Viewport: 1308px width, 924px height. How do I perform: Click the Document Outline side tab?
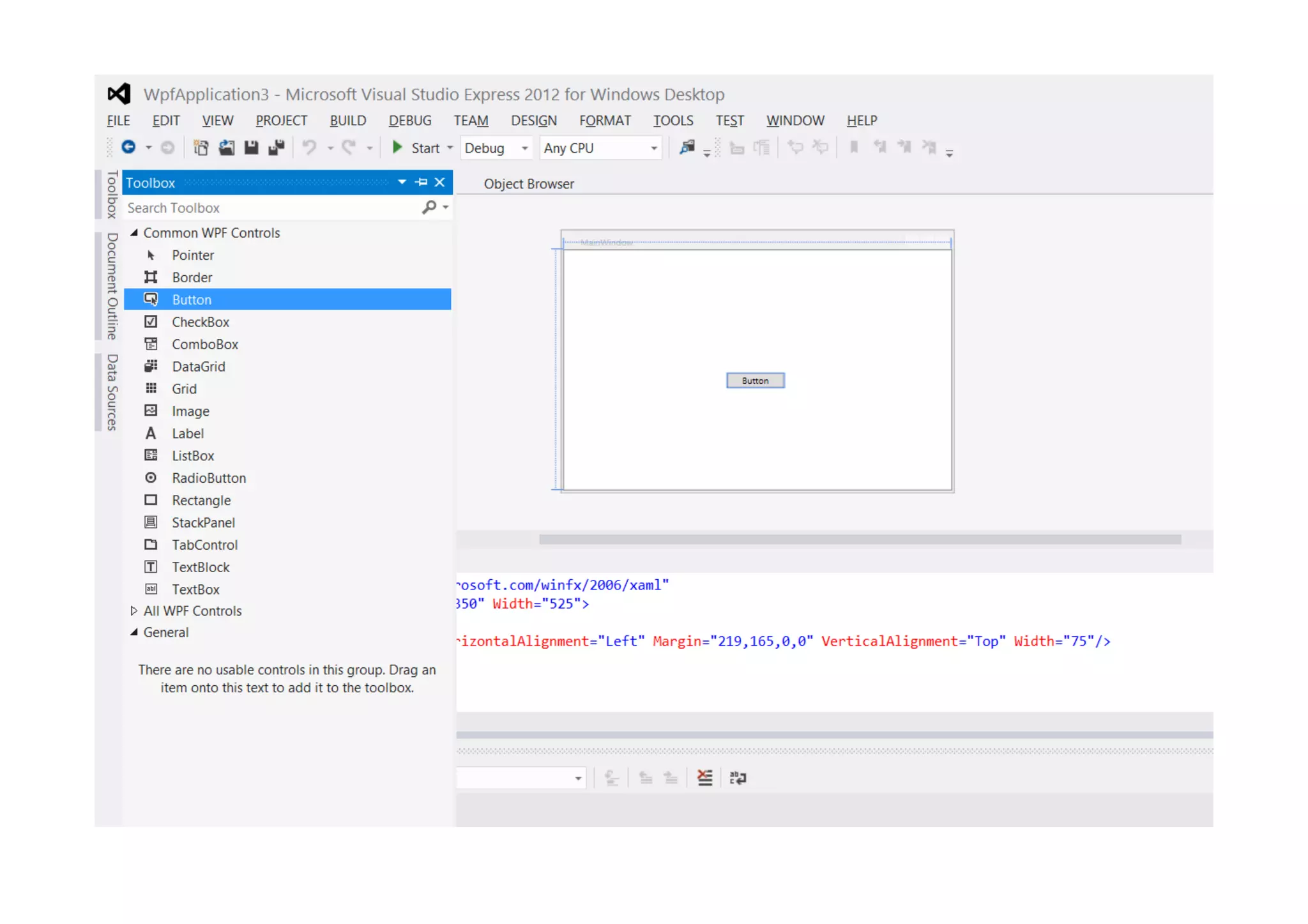(x=112, y=286)
